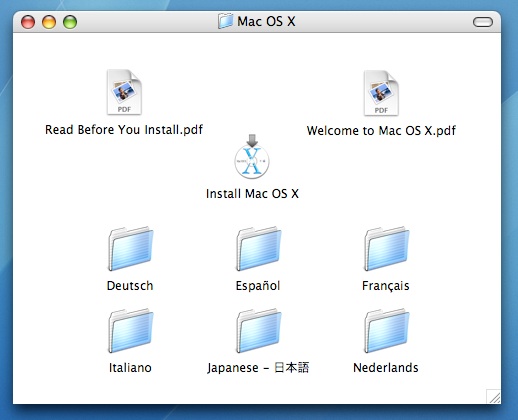This screenshot has height=420, width=518.
Task: Open the Deutsch folder icon
Action: (130, 248)
